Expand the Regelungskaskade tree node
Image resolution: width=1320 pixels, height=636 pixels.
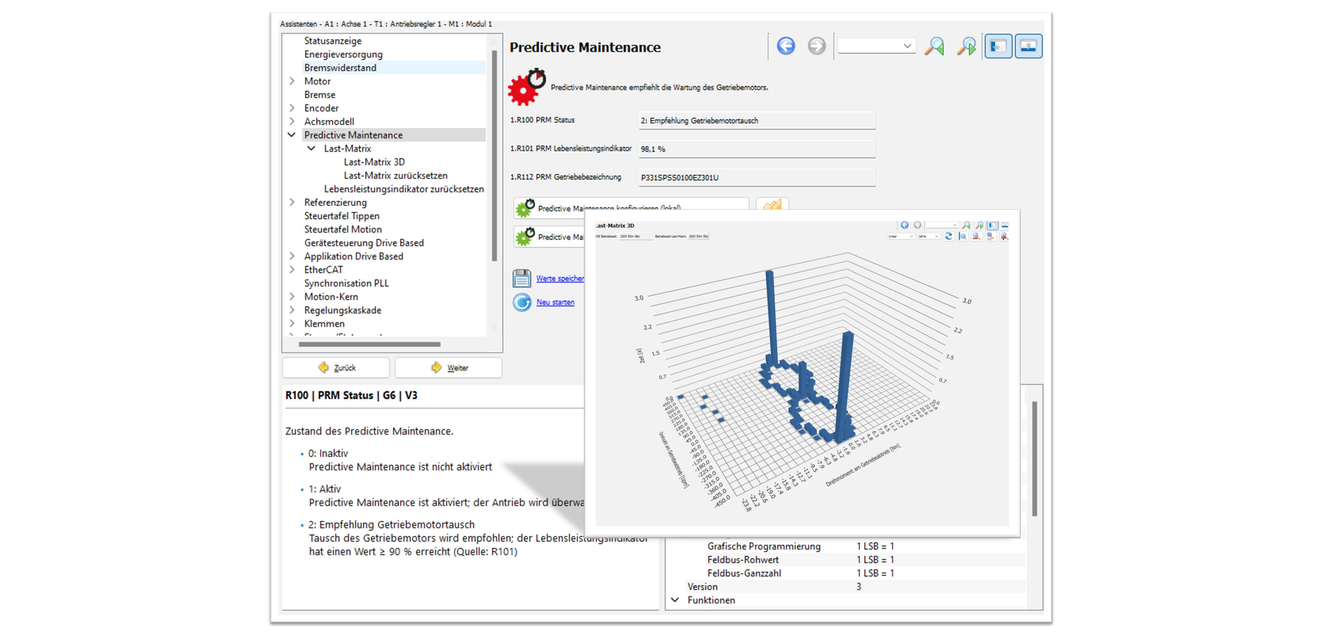(292, 310)
